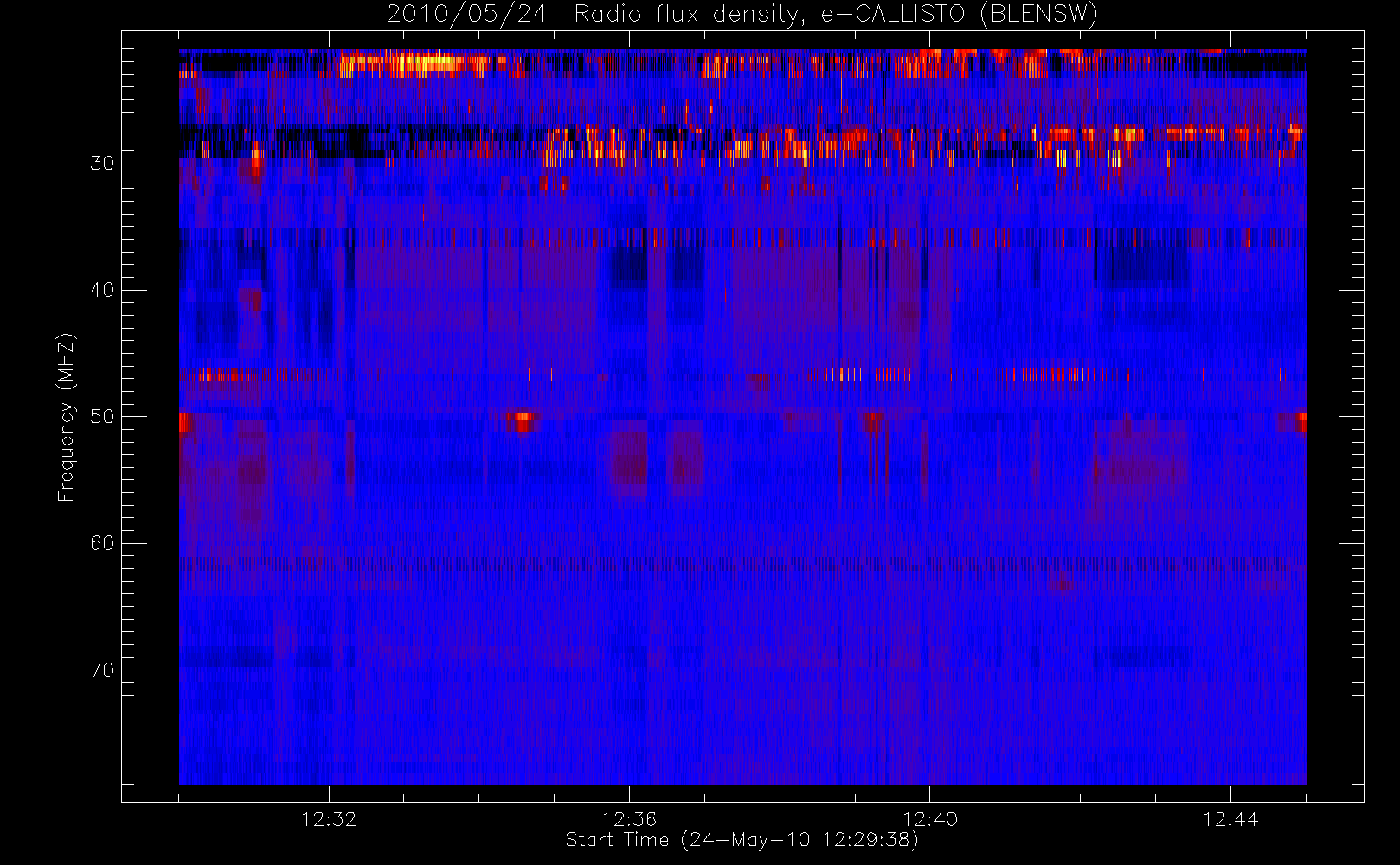Click the 12:40 time tick label
Screen dimensions: 1400x865
[x=930, y=819]
